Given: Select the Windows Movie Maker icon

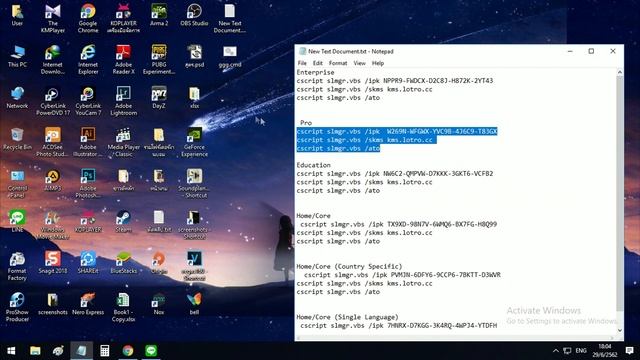Looking at the screenshot, I should [53, 225].
